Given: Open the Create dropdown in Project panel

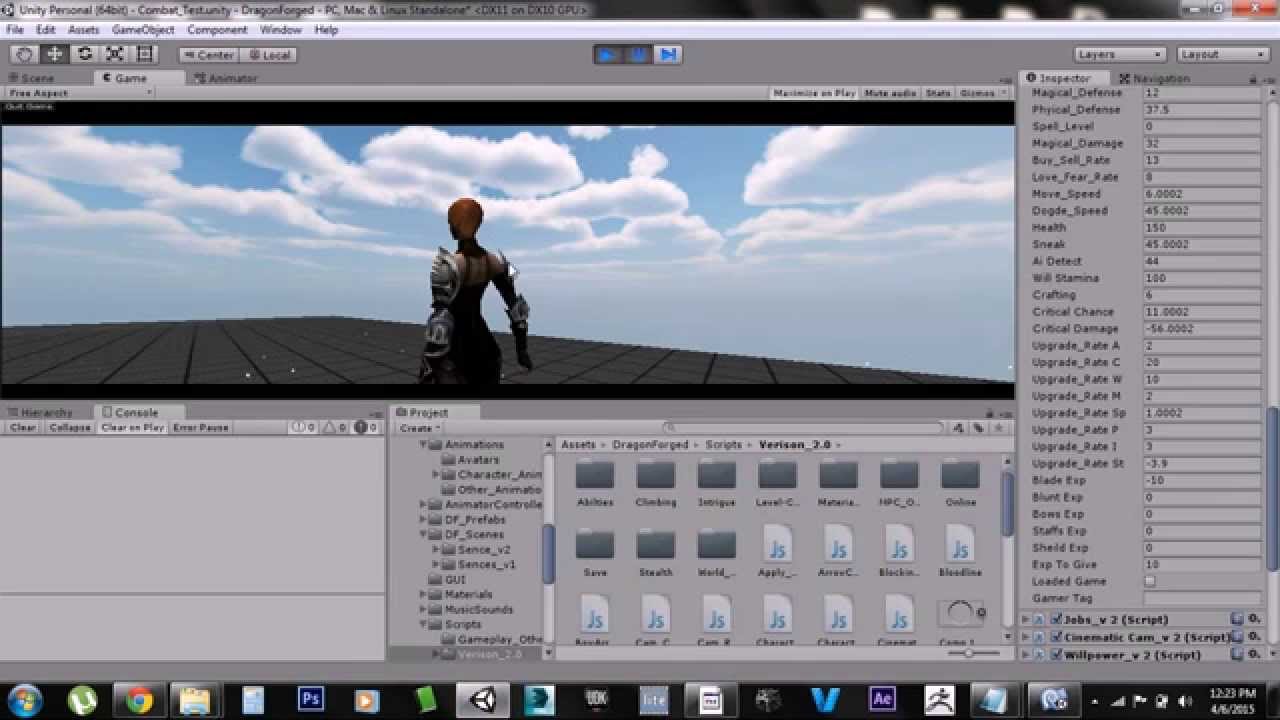Looking at the screenshot, I should pyautogui.click(x=419, y=428).
